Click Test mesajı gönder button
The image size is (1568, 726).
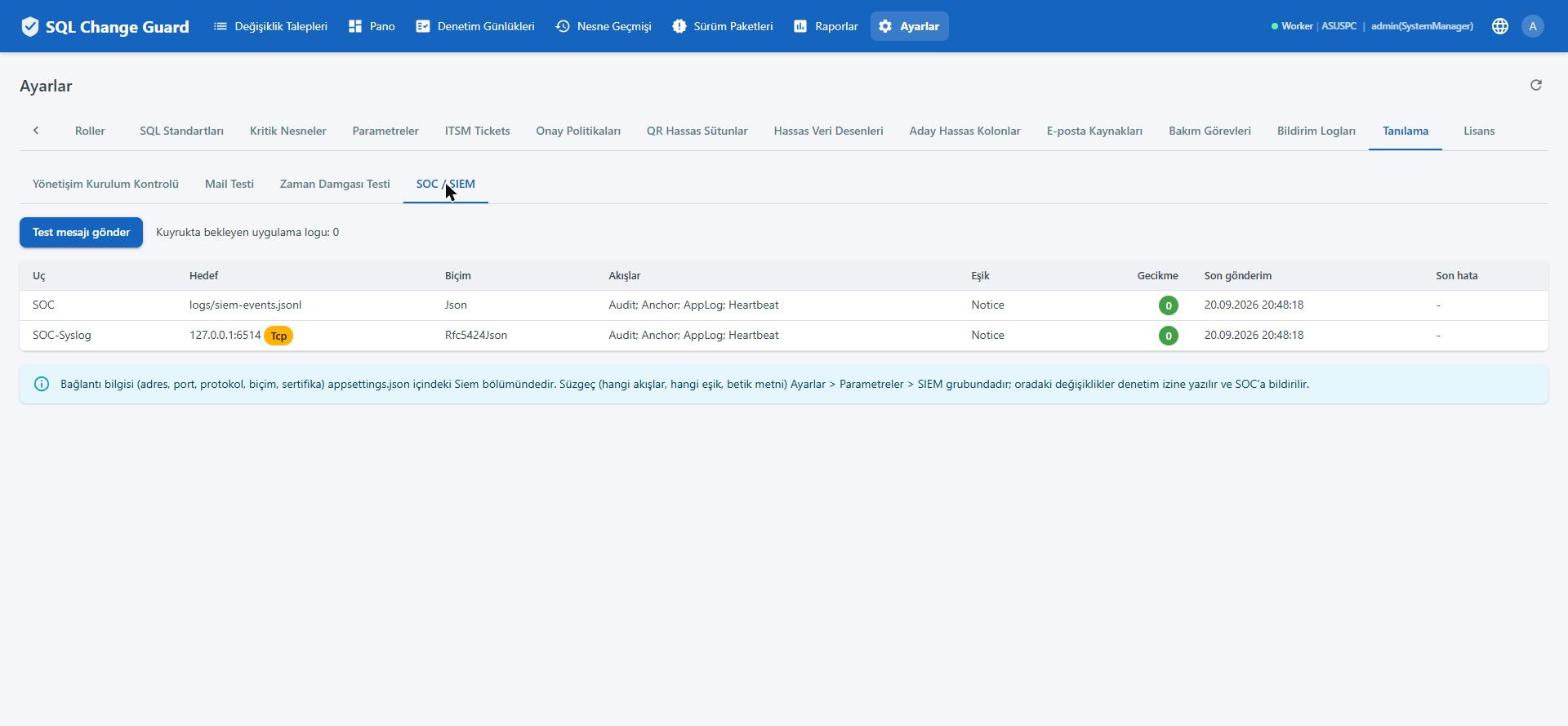(x=81, y=232)
